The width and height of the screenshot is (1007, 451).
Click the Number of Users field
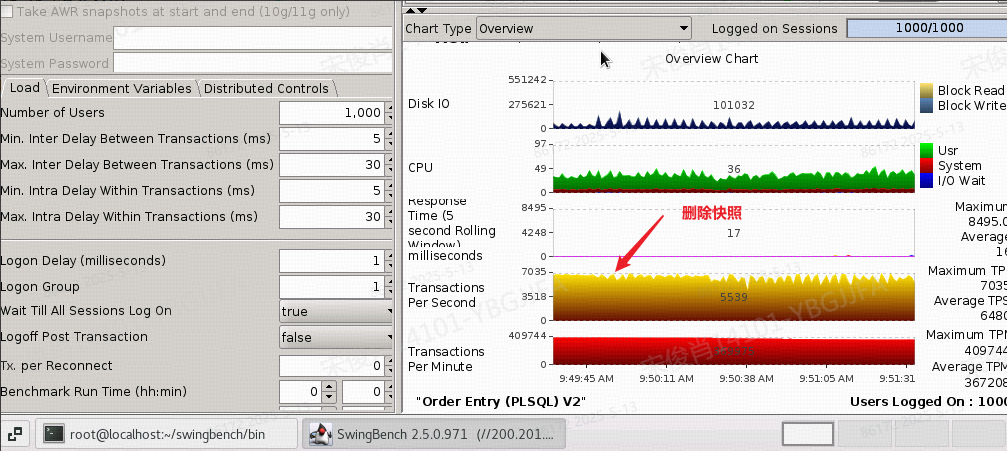(x=330, y=113)
